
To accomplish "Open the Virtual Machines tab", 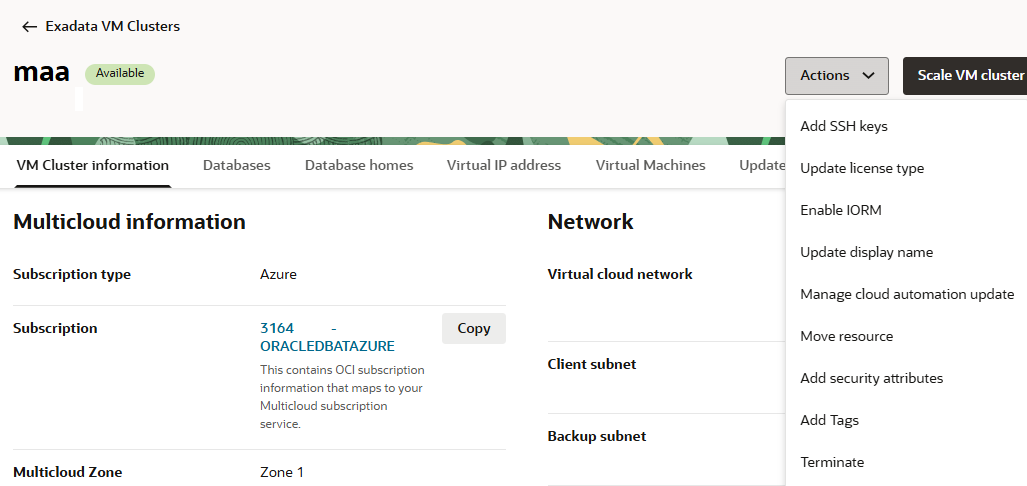I will coord(651,165).
